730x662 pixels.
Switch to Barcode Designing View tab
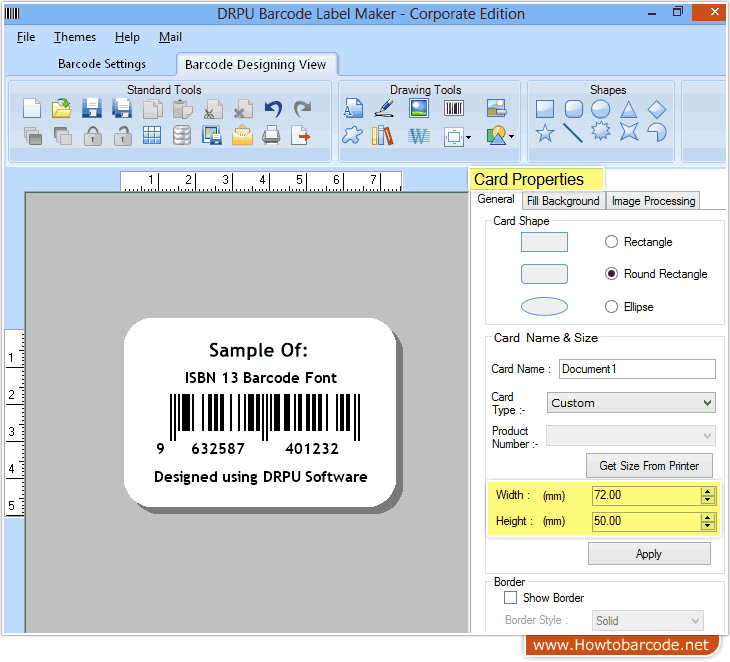(256, 64)
